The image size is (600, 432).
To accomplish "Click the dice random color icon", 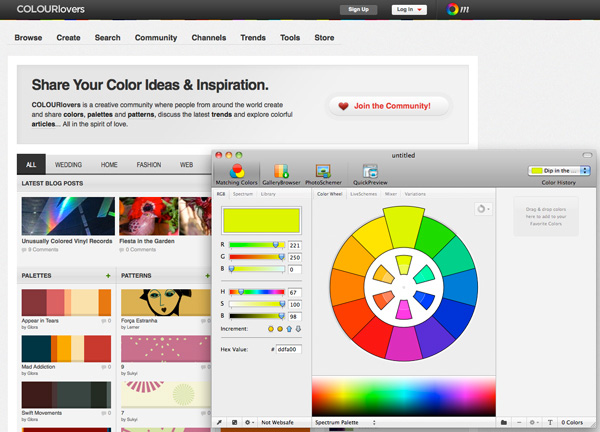I will [x=235, y=422].
